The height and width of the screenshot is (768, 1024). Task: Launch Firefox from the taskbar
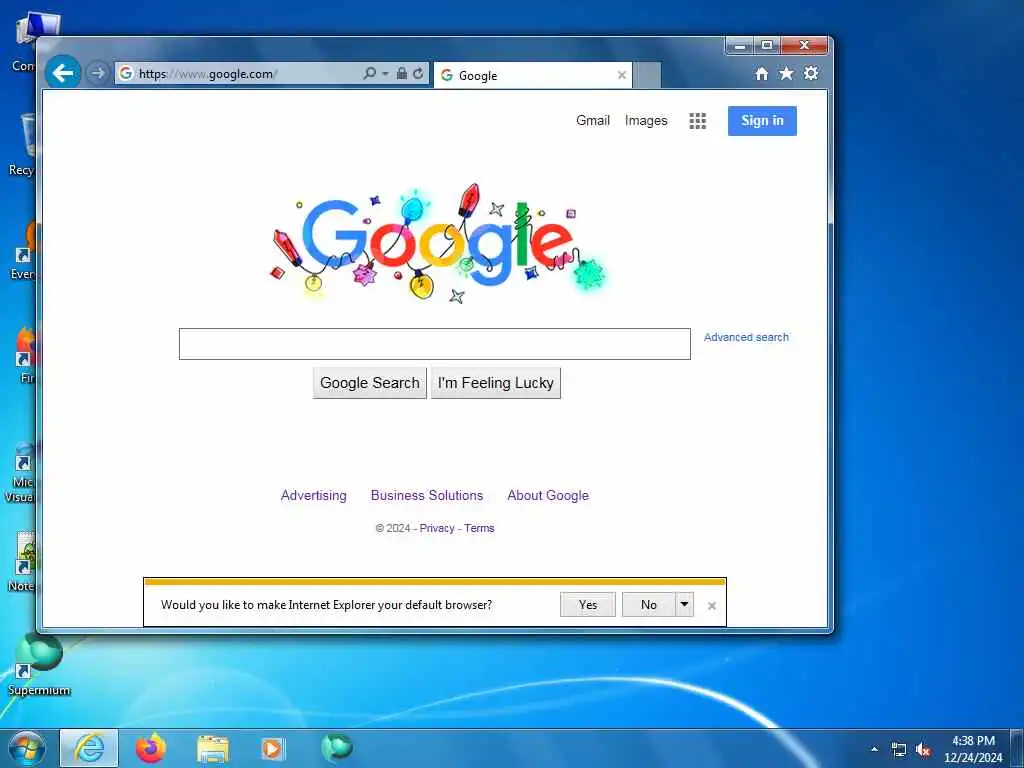[151, 748]
